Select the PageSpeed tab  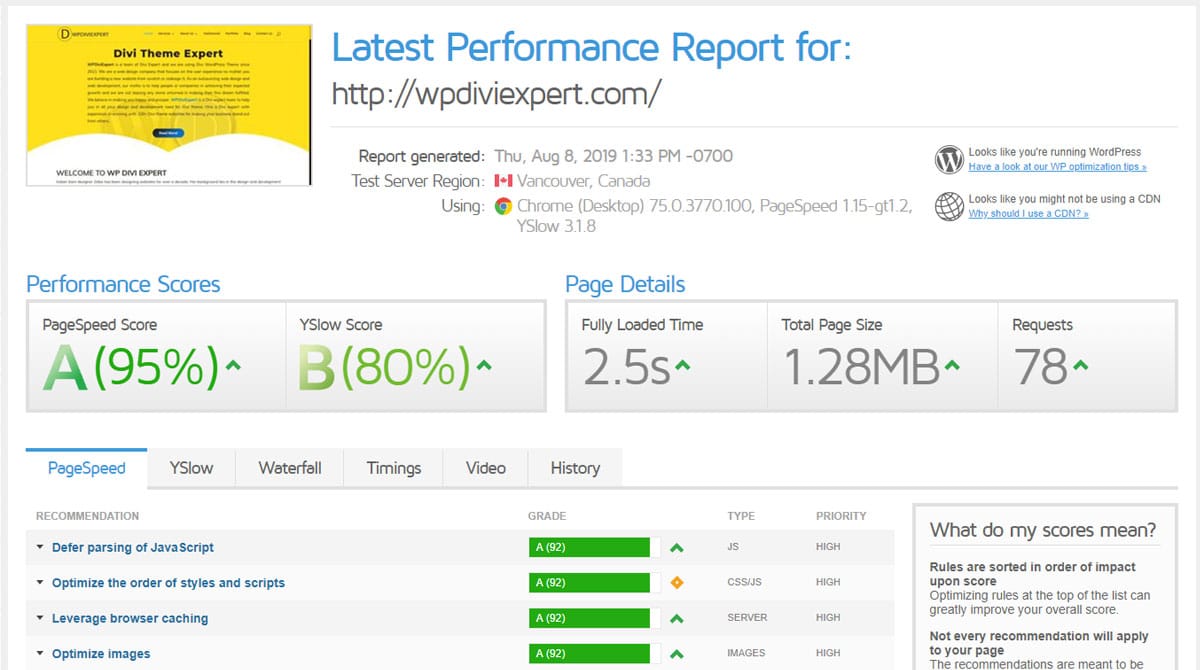click(x=87, y=468)
